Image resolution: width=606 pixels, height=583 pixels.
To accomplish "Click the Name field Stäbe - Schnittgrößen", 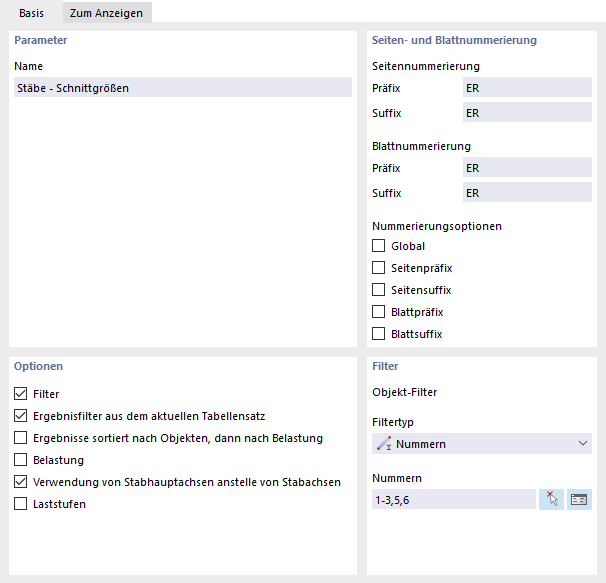I will 183,88.
